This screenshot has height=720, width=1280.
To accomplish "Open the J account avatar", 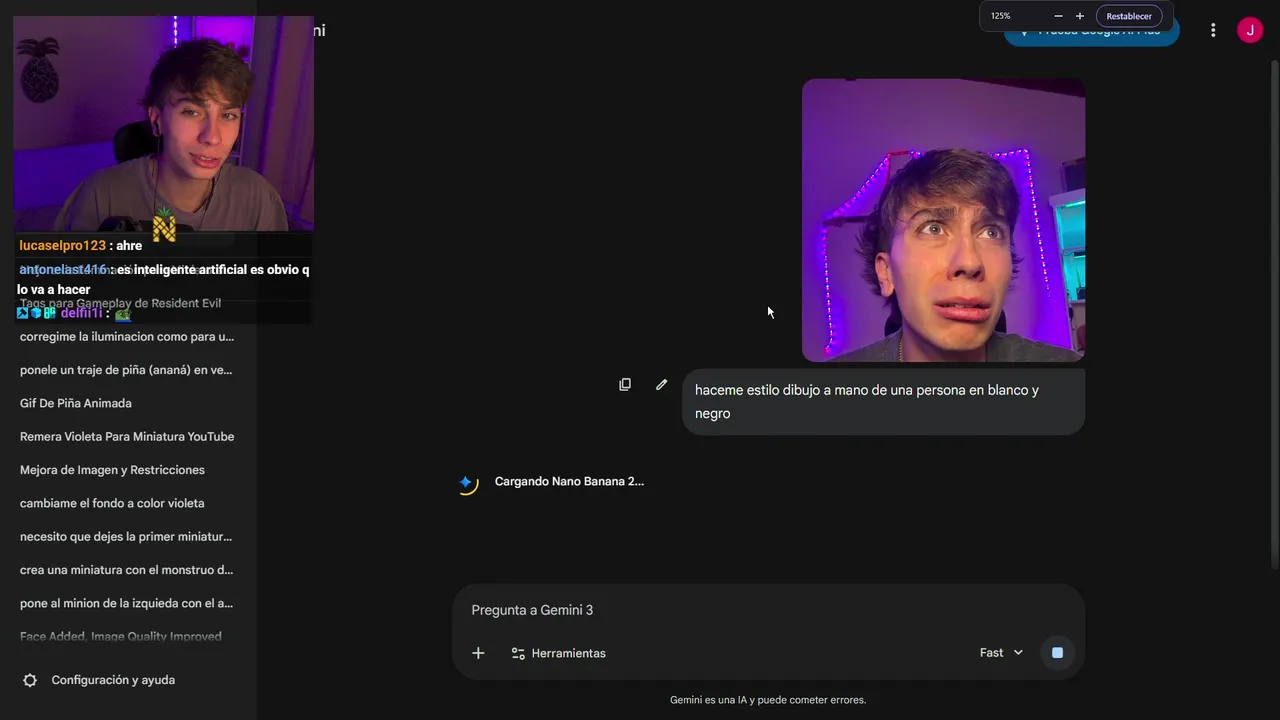I will (1250, 30).
